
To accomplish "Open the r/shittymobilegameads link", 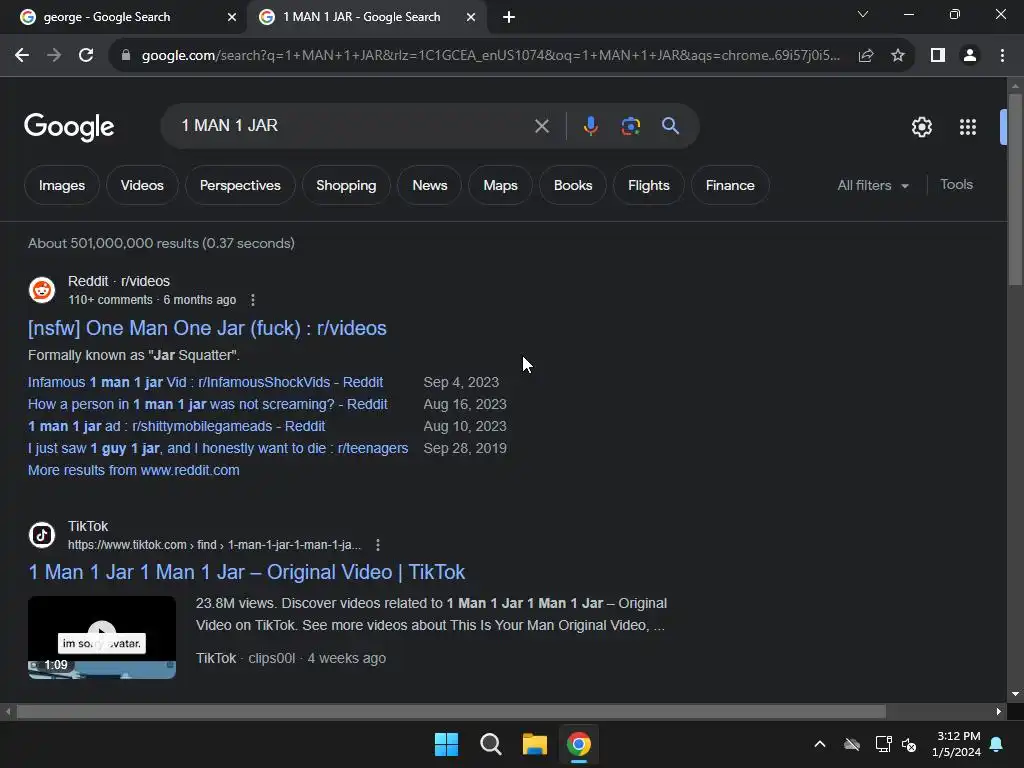I will click(x=176, y=426).
